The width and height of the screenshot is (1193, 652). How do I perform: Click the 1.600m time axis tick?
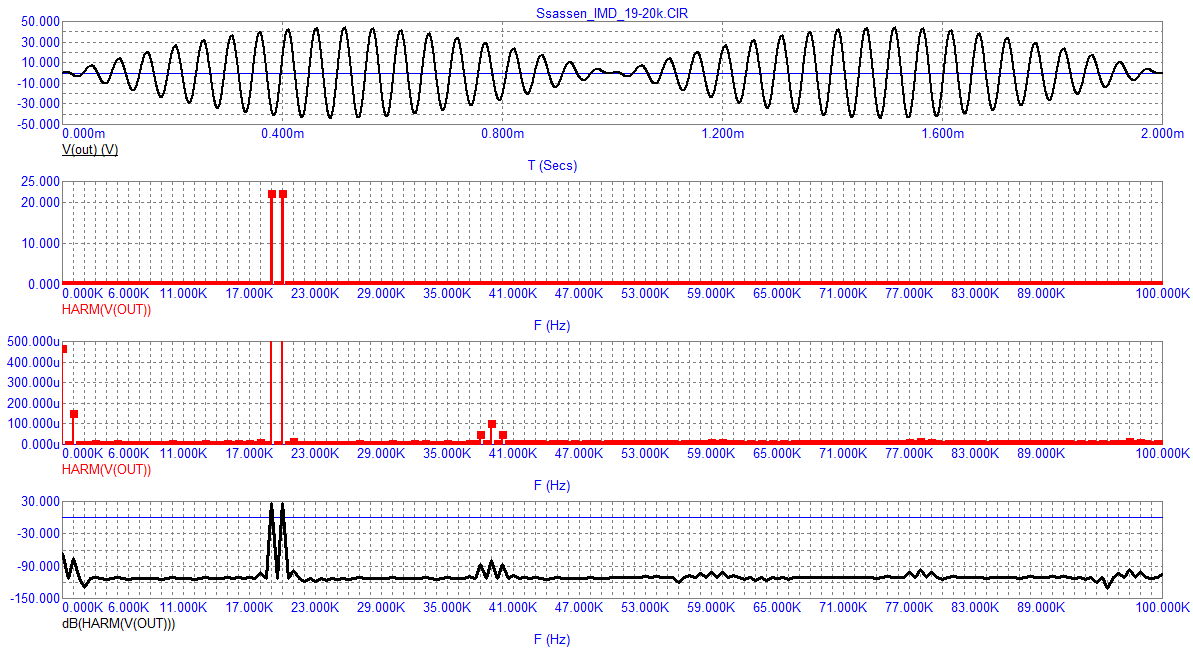coord(942,134)
